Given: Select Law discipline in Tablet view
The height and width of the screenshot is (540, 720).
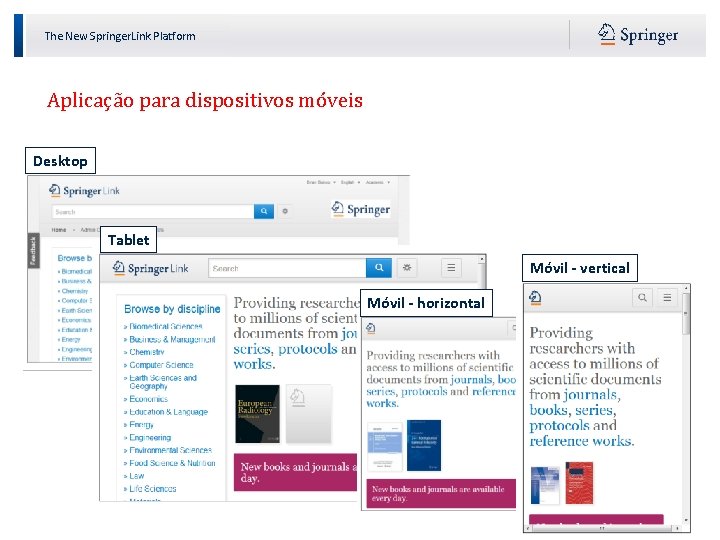Looking at the screenshot, I should pos(136,476).
